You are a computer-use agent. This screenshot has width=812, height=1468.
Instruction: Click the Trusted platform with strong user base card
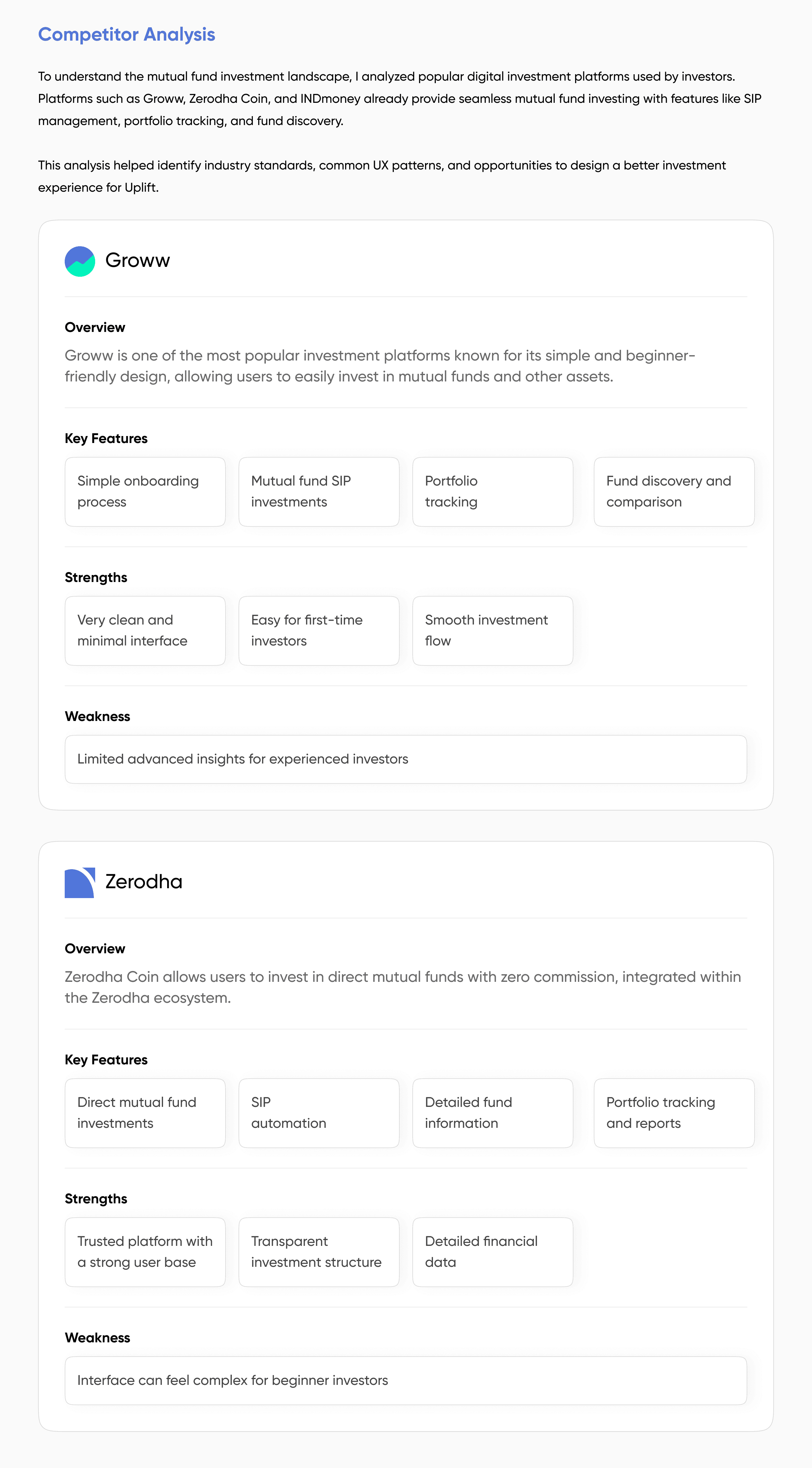(x=145, y=1252)
